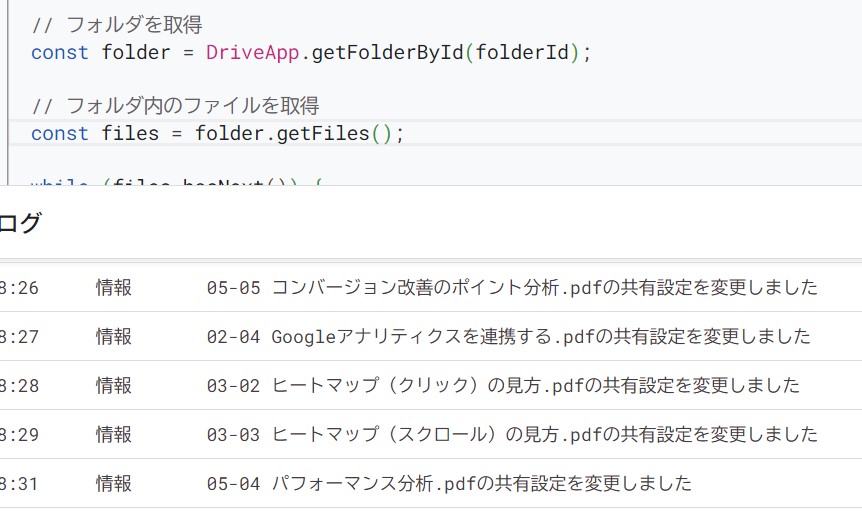Viewport: 862px width, 517px height.
Task: Click the 情報 level on the :31 log row
Action: [114, 484]
